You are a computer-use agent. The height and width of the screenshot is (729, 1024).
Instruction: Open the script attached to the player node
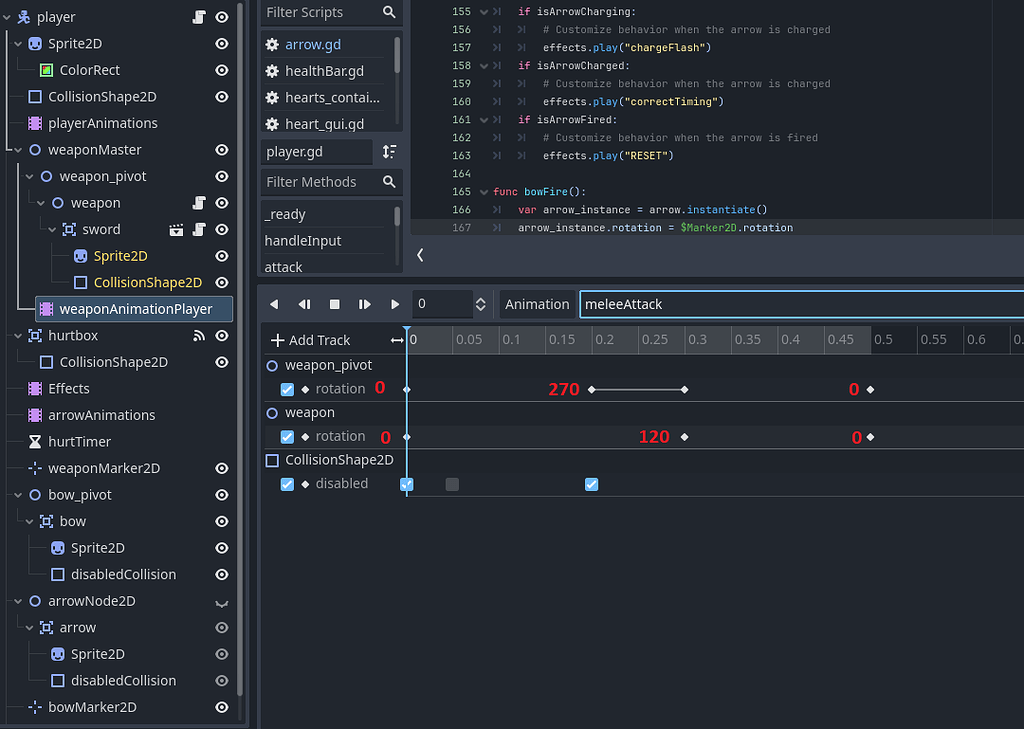click(x=198, y=16)
